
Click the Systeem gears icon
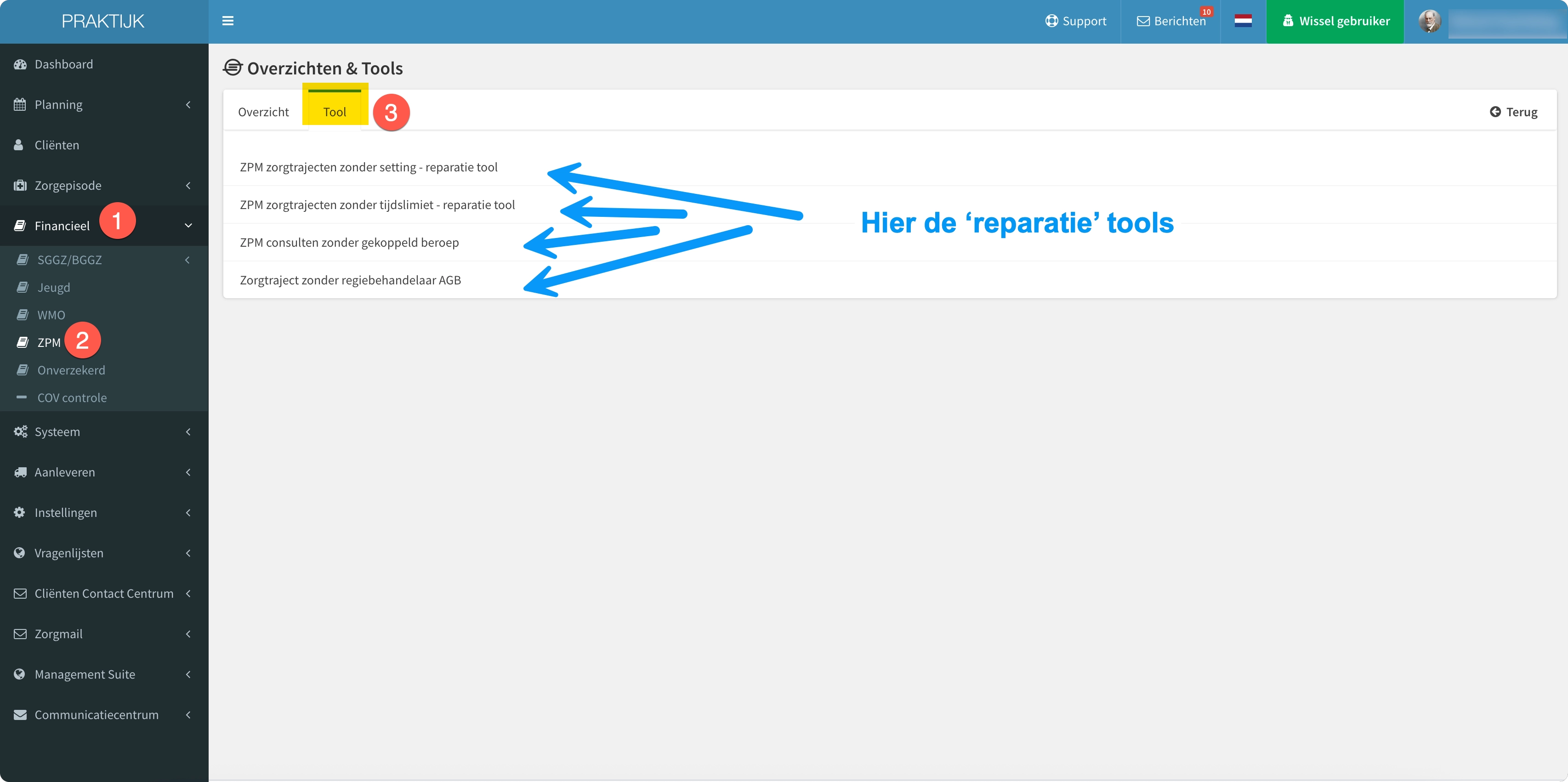click(x=20, y=431)
